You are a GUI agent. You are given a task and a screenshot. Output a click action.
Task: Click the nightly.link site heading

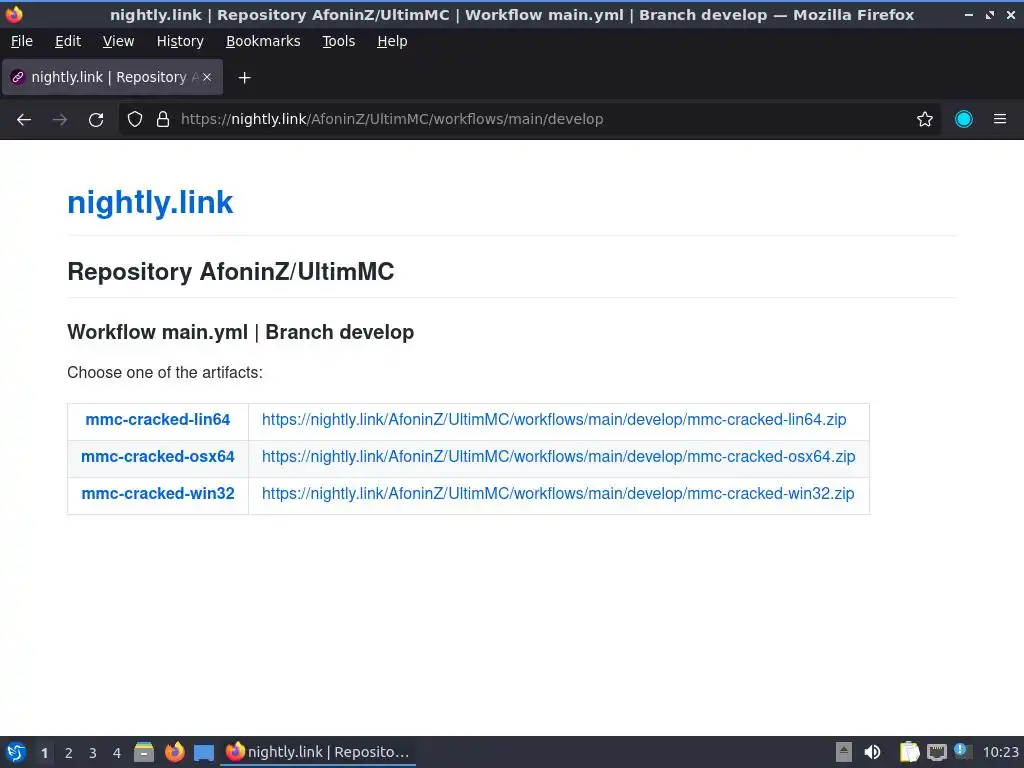[x=150, y=202]
